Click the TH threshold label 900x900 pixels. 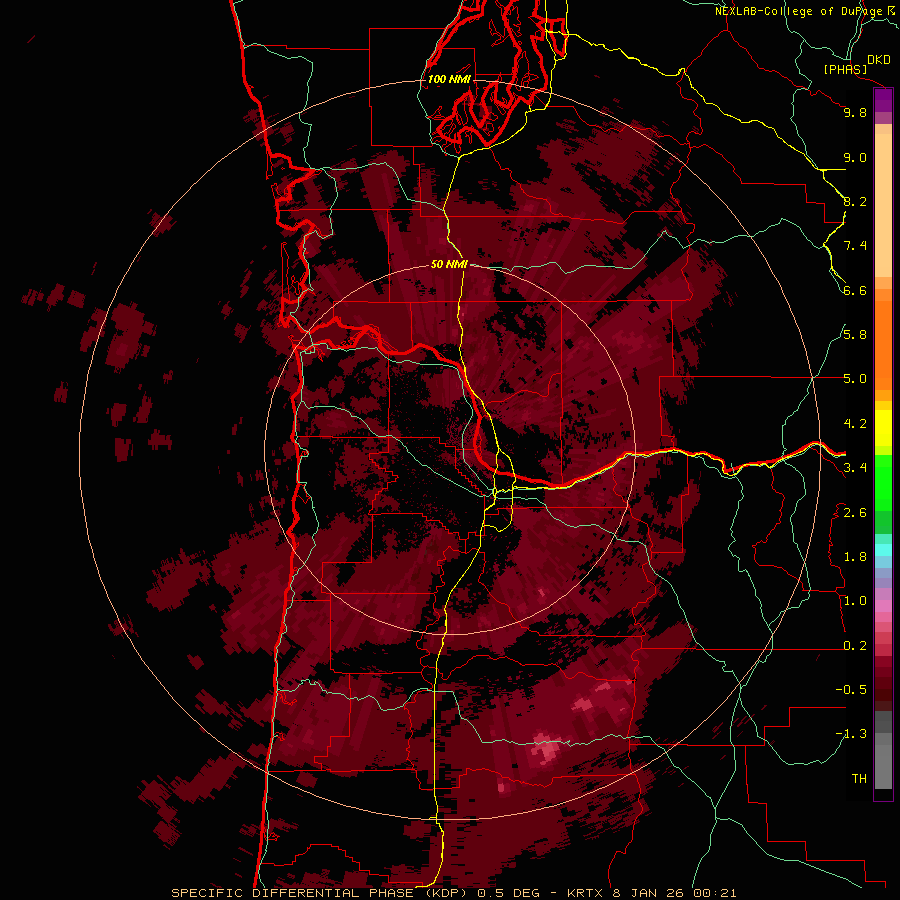pyautogui.click(x=859, y=779)
